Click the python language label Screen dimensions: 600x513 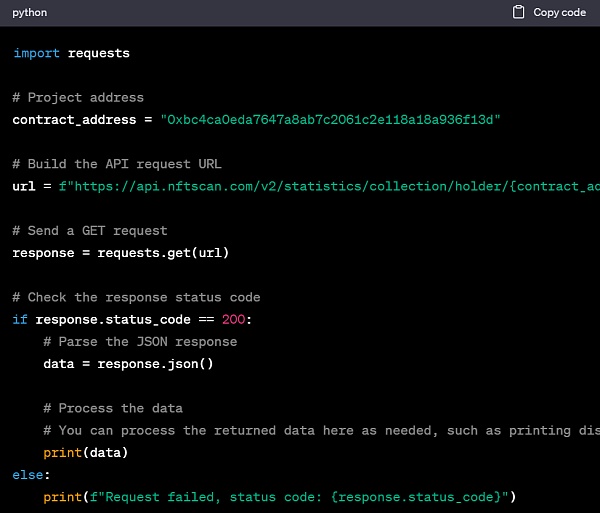(x=30, y=13)
